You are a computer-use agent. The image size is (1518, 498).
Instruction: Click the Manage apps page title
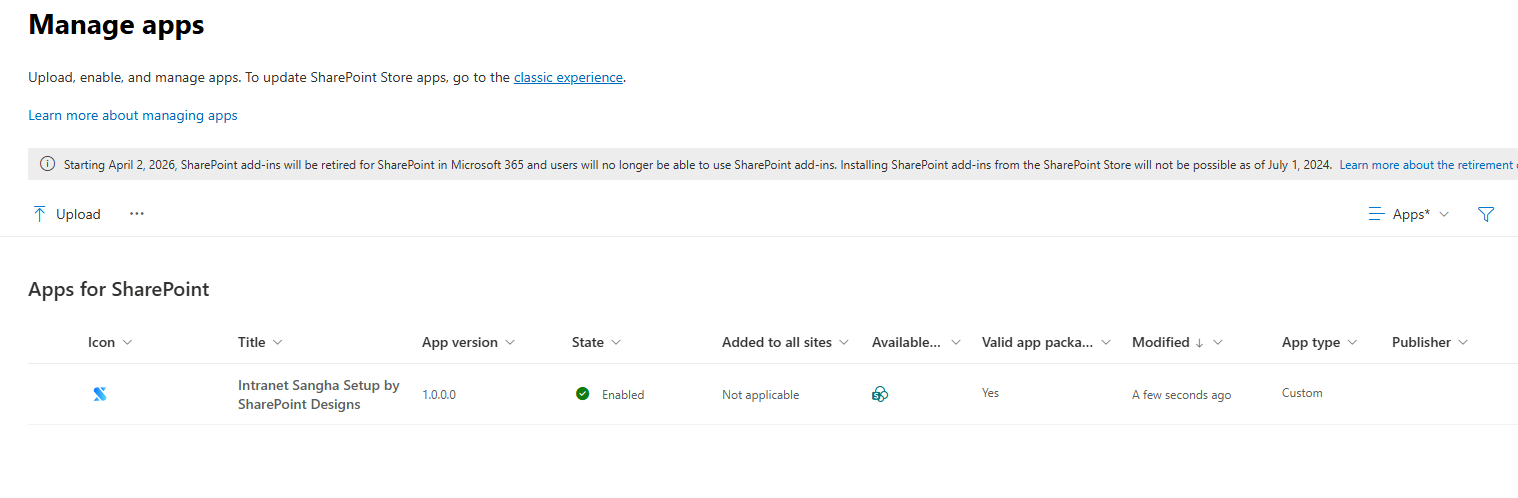pyautogui.click(x=116, y=25)
